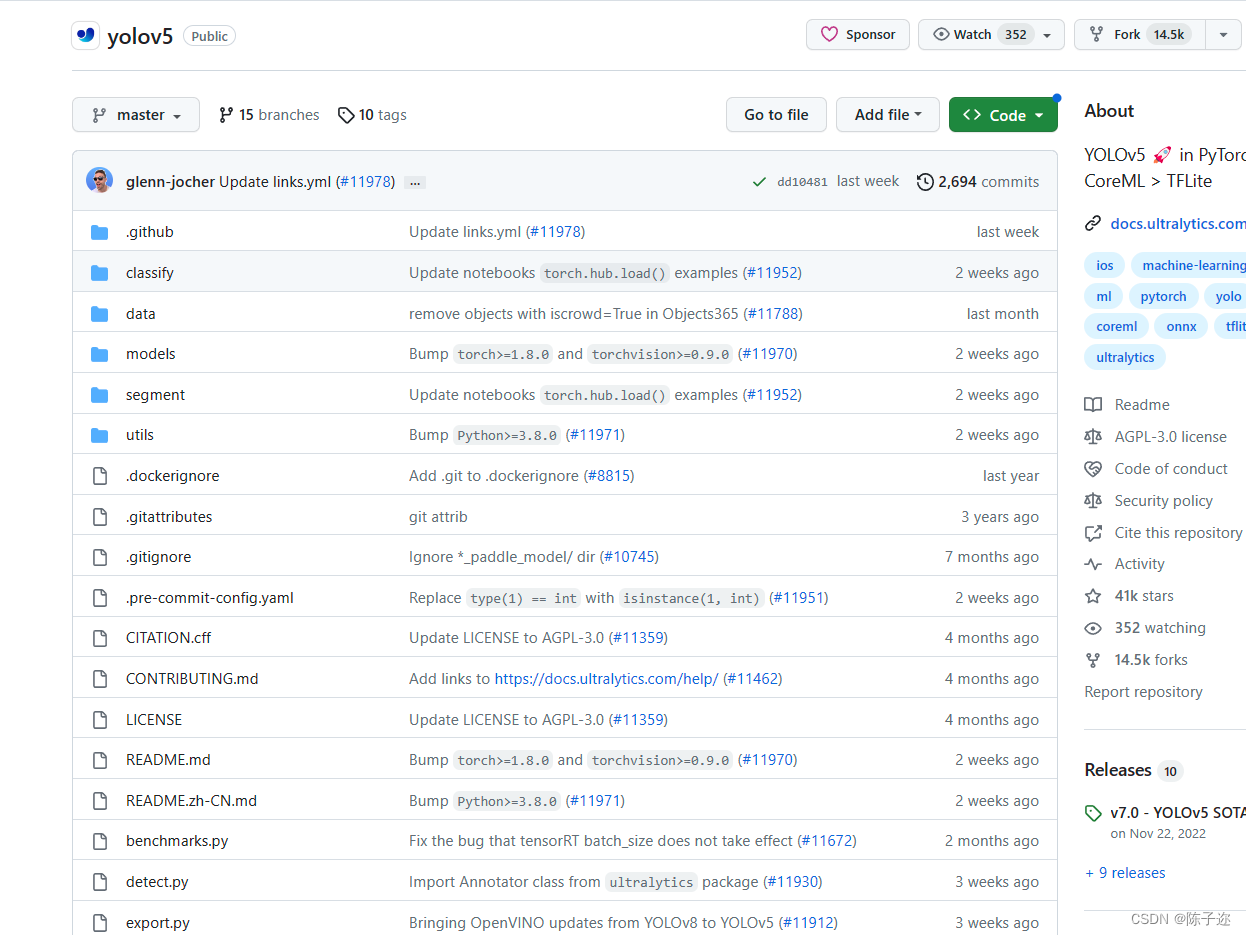Open the docs.ultralytics.com link
The image size is (1246, 935).
click(1178, 224)
